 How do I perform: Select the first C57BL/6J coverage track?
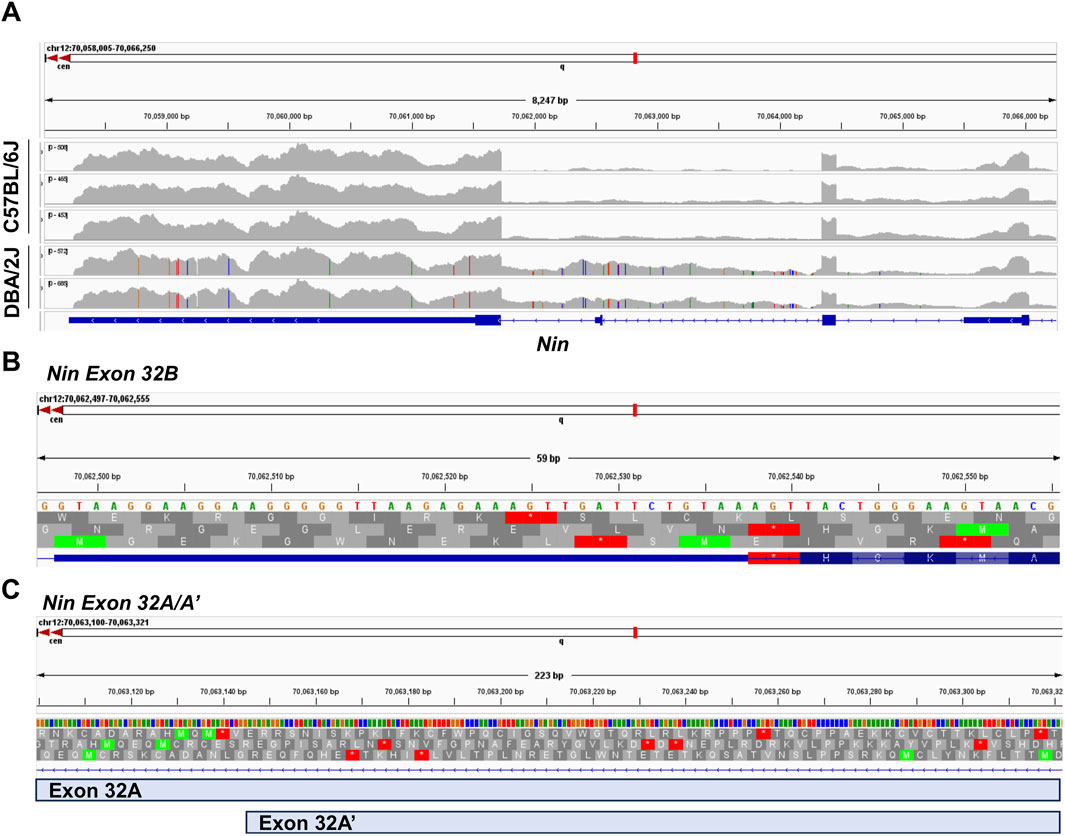tap(550, 157)
